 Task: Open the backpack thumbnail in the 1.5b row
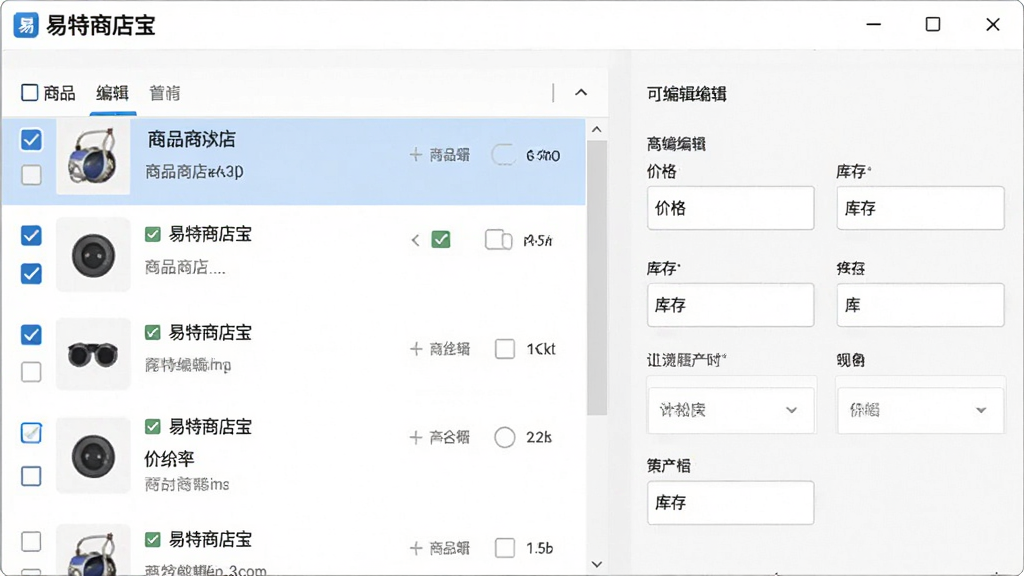(x=93, y=550)
